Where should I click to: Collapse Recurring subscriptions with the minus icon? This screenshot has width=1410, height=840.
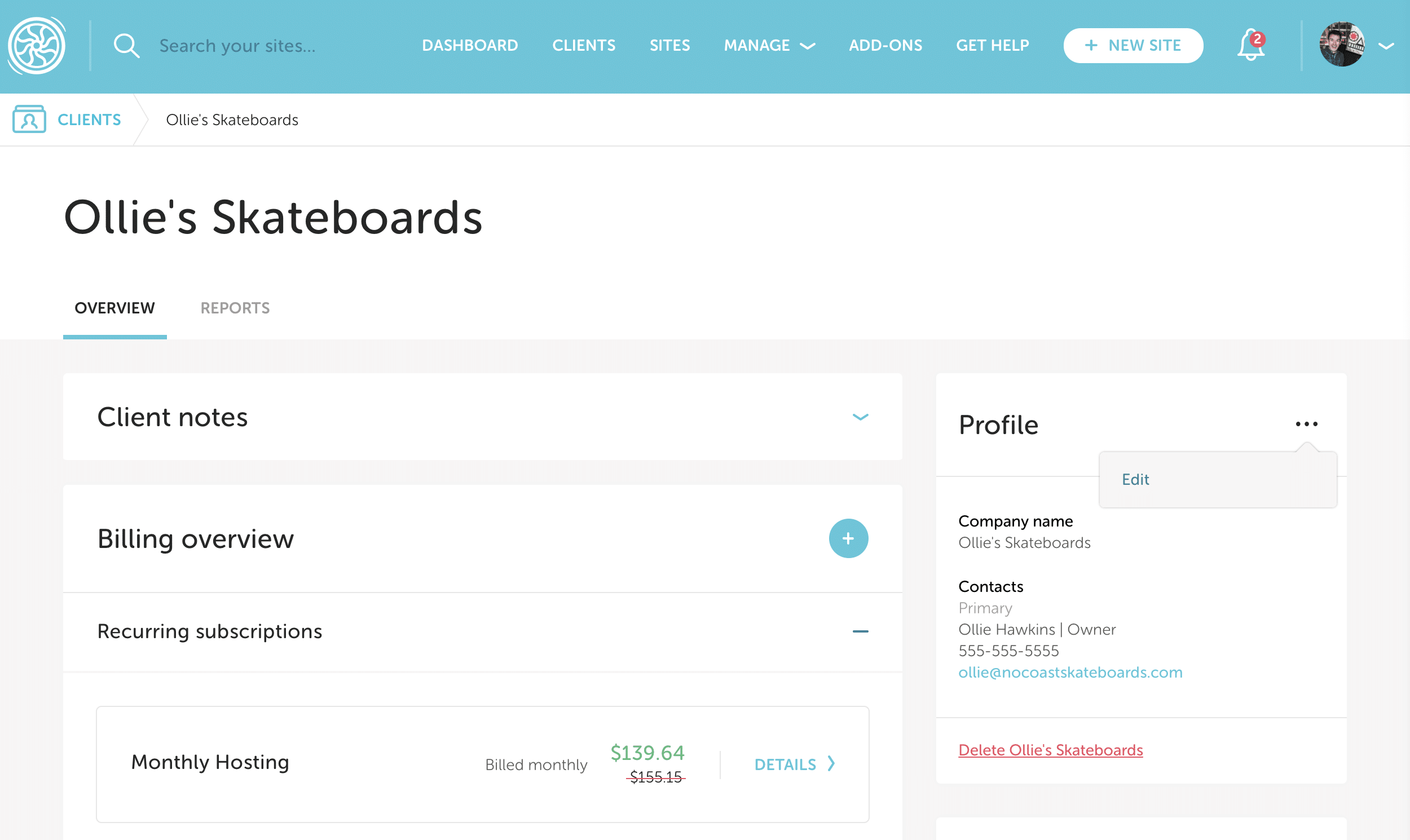[x=860, y=631]
